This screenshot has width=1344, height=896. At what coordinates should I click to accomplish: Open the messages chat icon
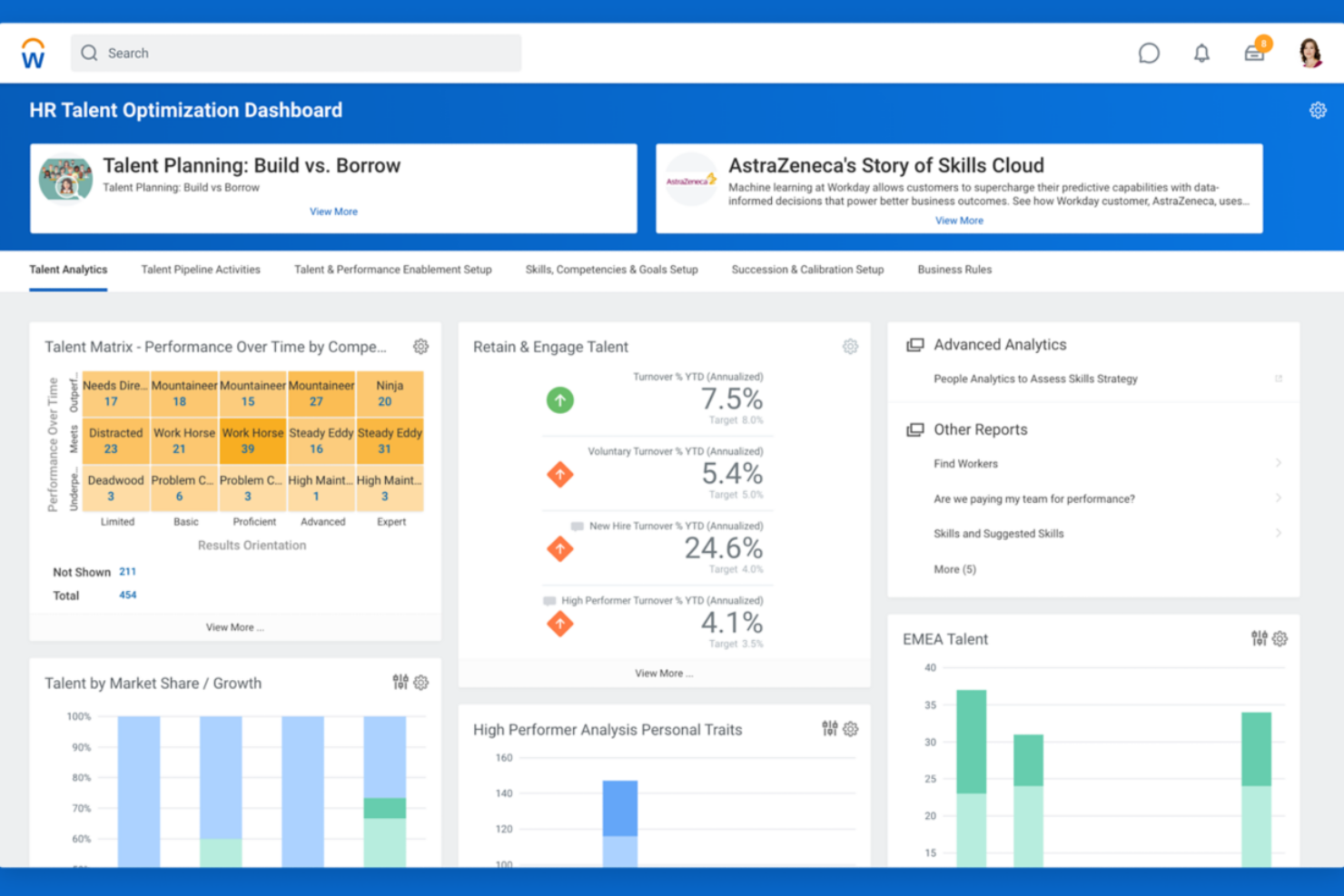point(1148,53)
